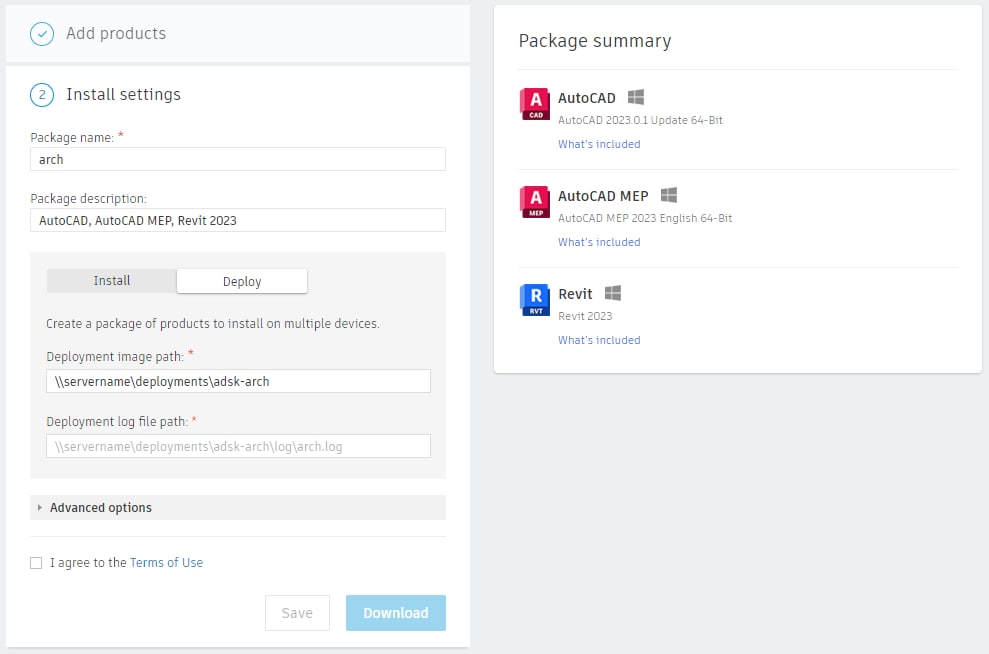Screen dimensions: 989x654
Task: Click the Revit product icon
Action: tap(534, 299)
